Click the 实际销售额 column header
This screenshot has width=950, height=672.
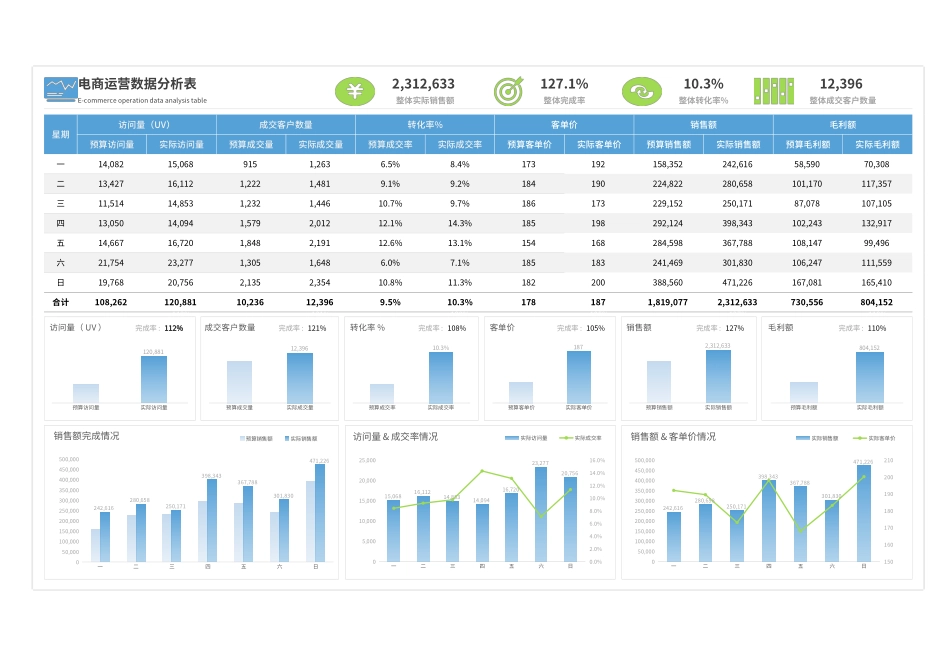point(738,144)
